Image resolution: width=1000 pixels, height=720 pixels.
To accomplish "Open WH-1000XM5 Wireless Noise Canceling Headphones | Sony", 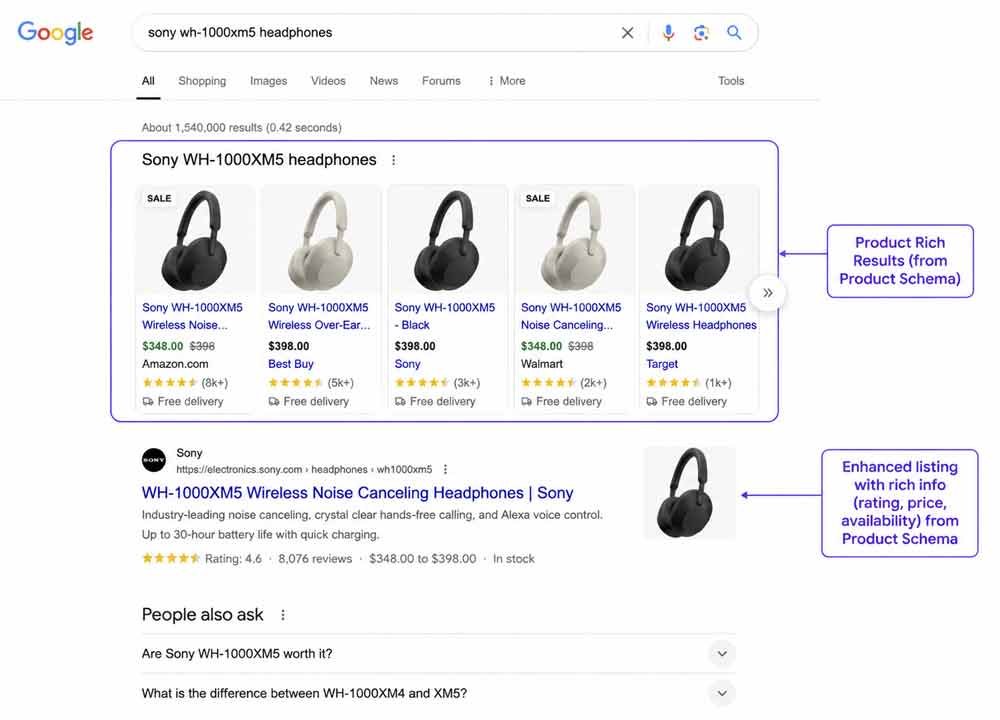I will coord(357,493).
